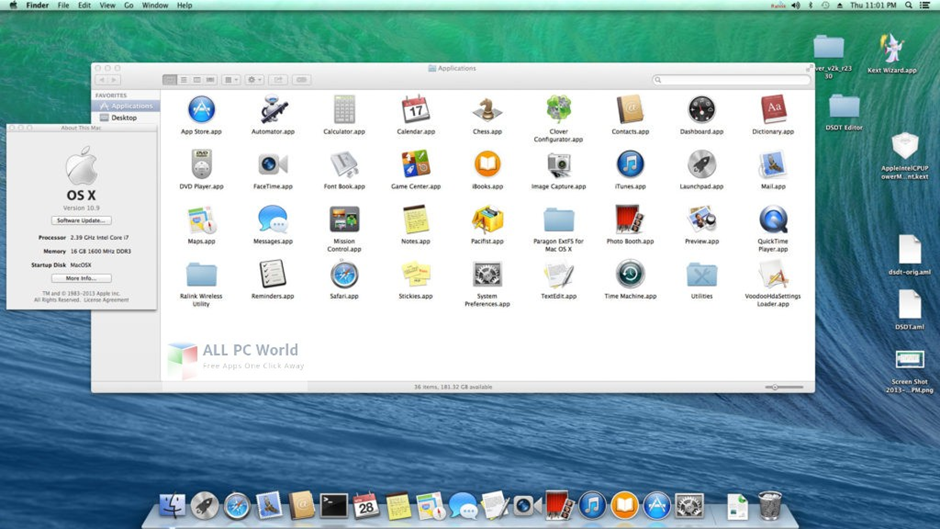Select Reminders.app icon
The height and width of the screenshot is (529, 940).
click(x=273, y=275)
